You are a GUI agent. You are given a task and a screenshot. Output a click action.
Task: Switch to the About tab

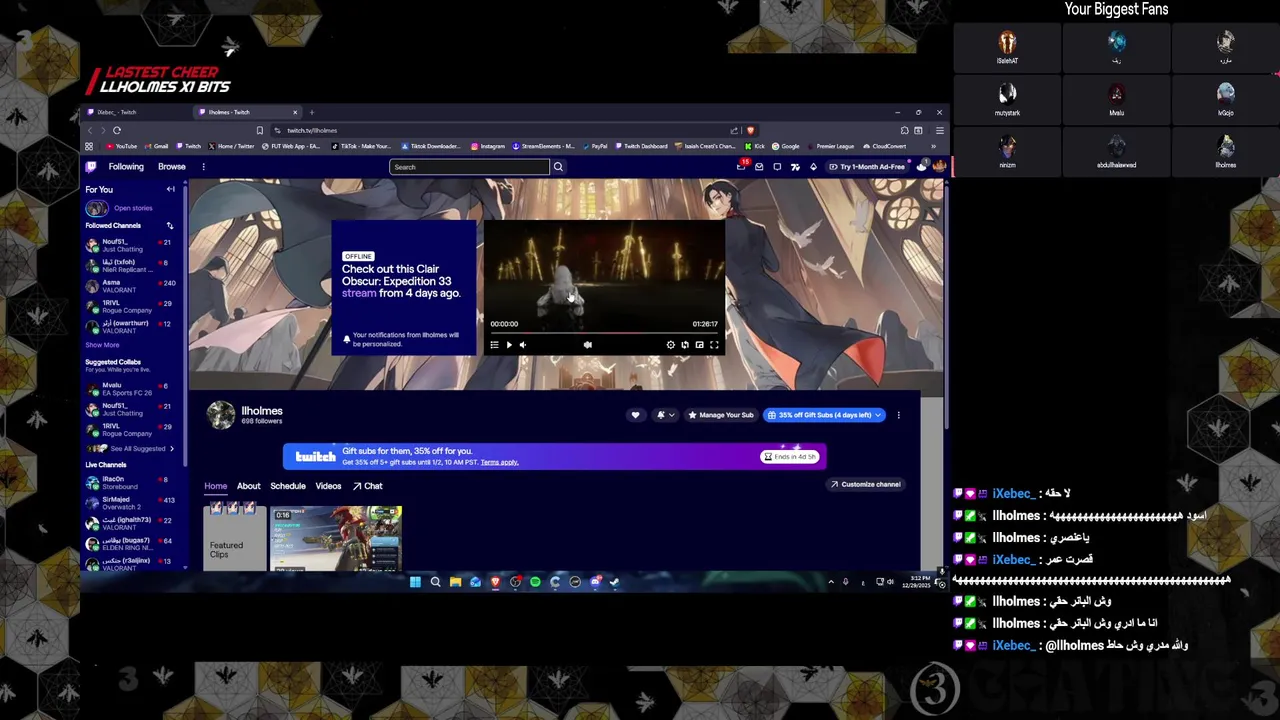[x=248, y=486]
